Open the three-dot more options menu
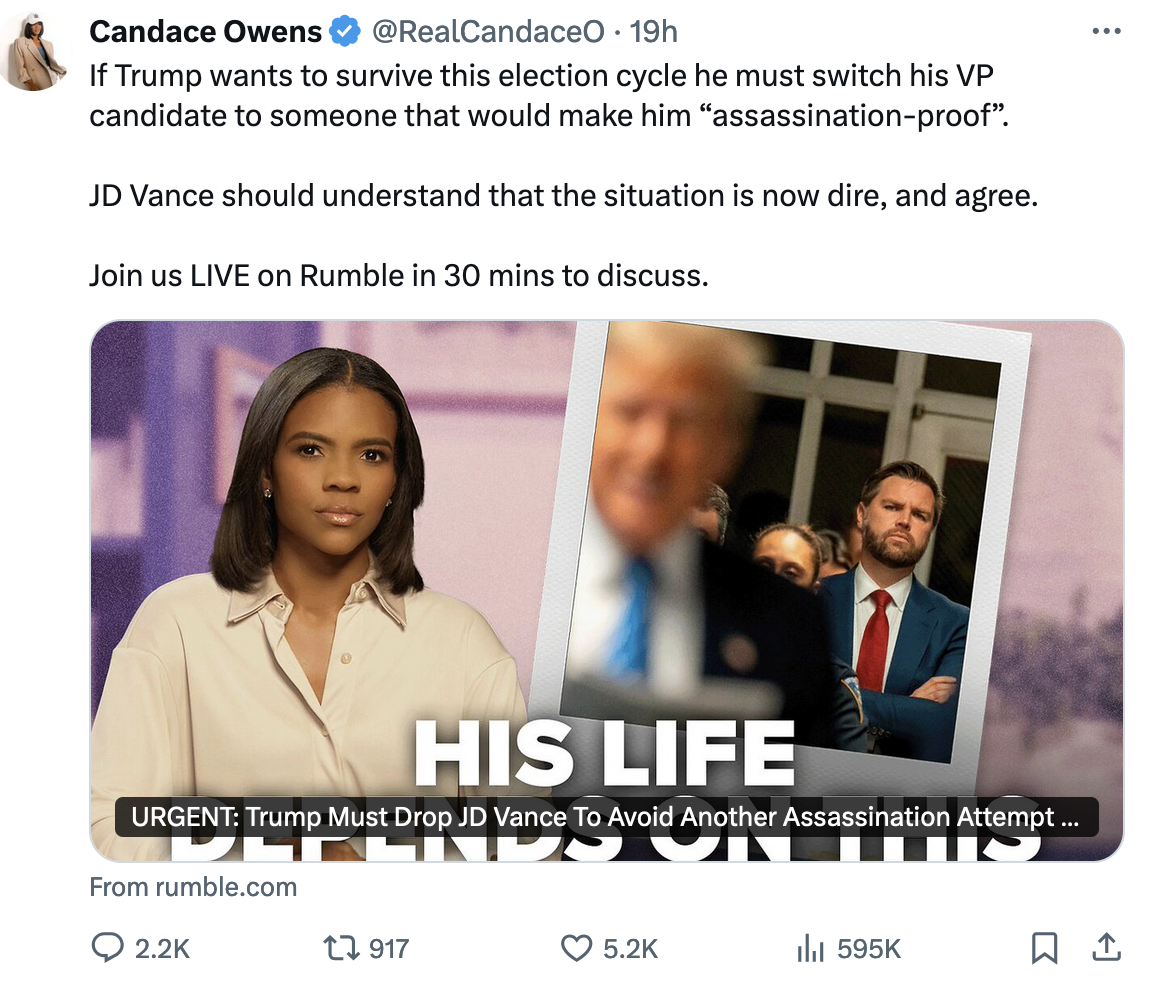The image size is (1150, 984). [x=1106, y=32]
